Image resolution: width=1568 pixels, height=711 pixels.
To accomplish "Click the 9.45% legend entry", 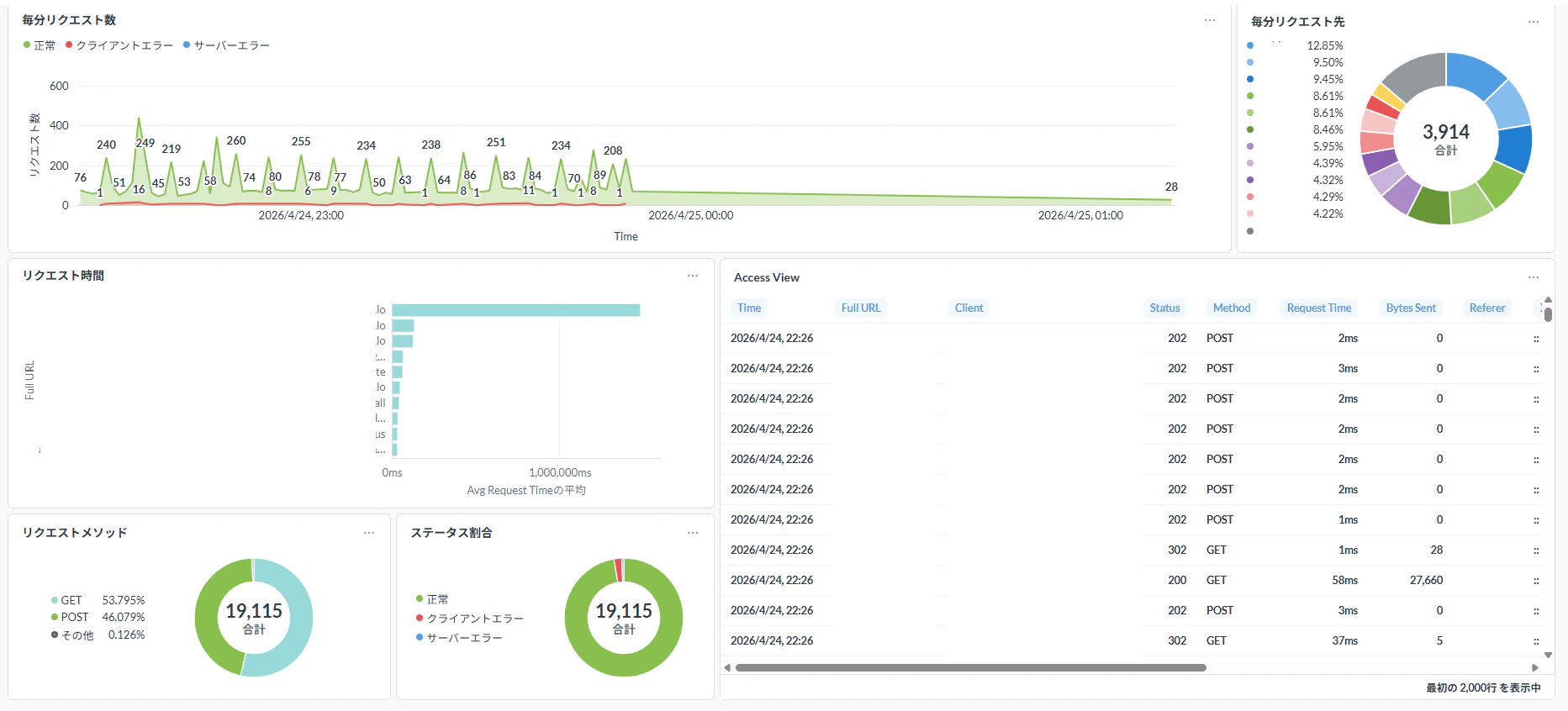I will 1295,79.
